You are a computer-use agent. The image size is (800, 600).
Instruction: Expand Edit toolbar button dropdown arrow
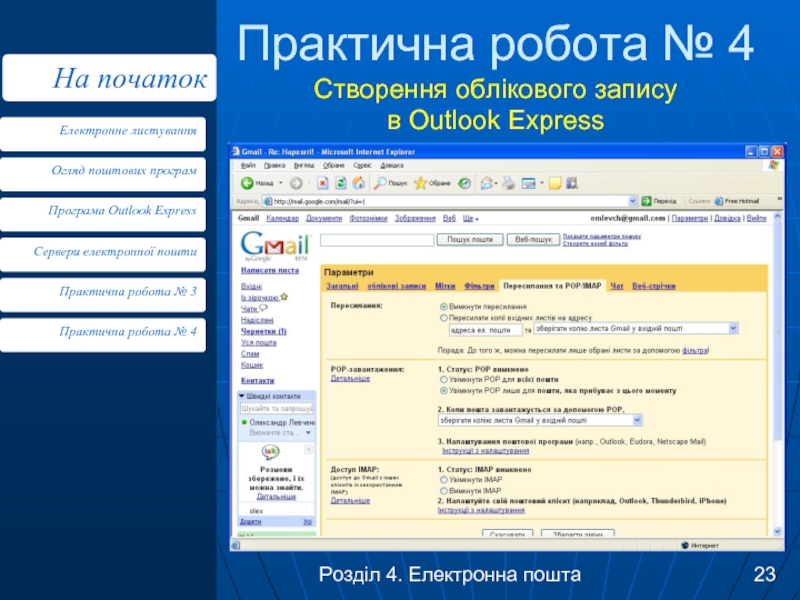(x=541, y=183)
